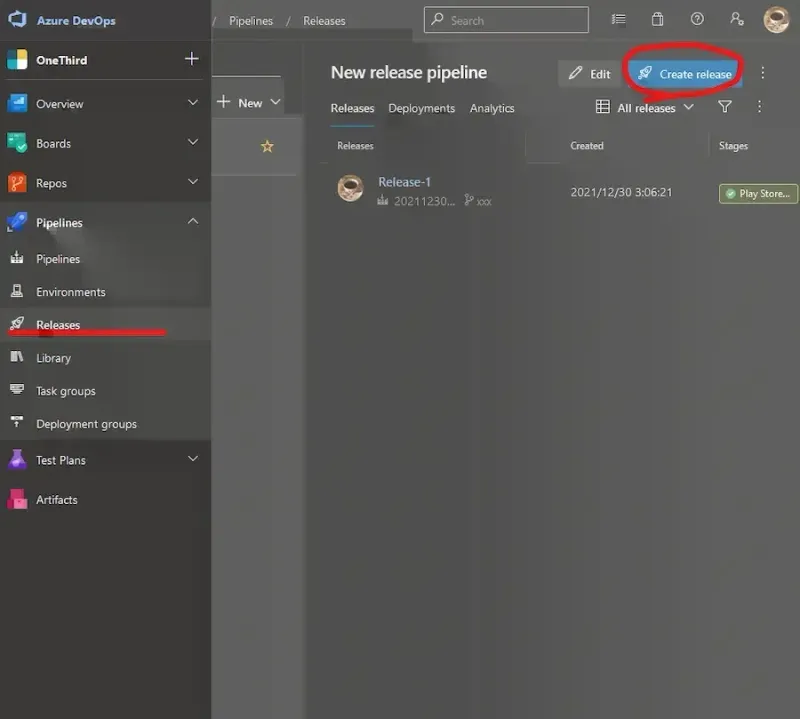Expand the Overview section chevron
Screen dimensions: 800x719
pyautogui.click(x=193, y=103)
